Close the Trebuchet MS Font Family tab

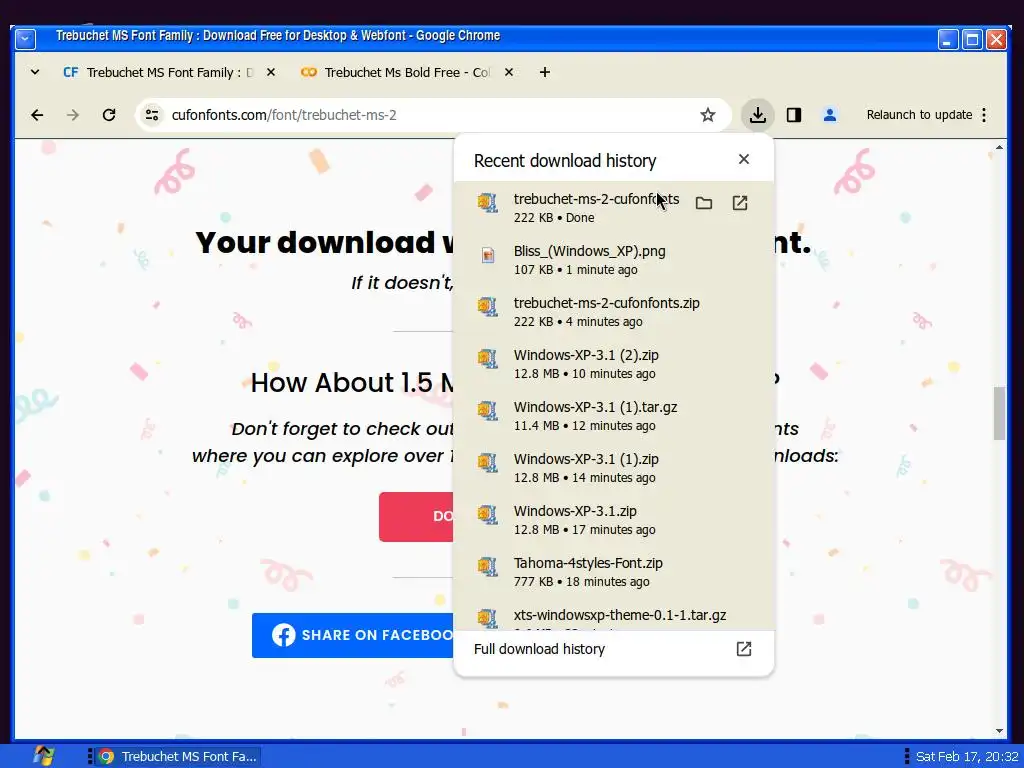[x=270, y=72]
